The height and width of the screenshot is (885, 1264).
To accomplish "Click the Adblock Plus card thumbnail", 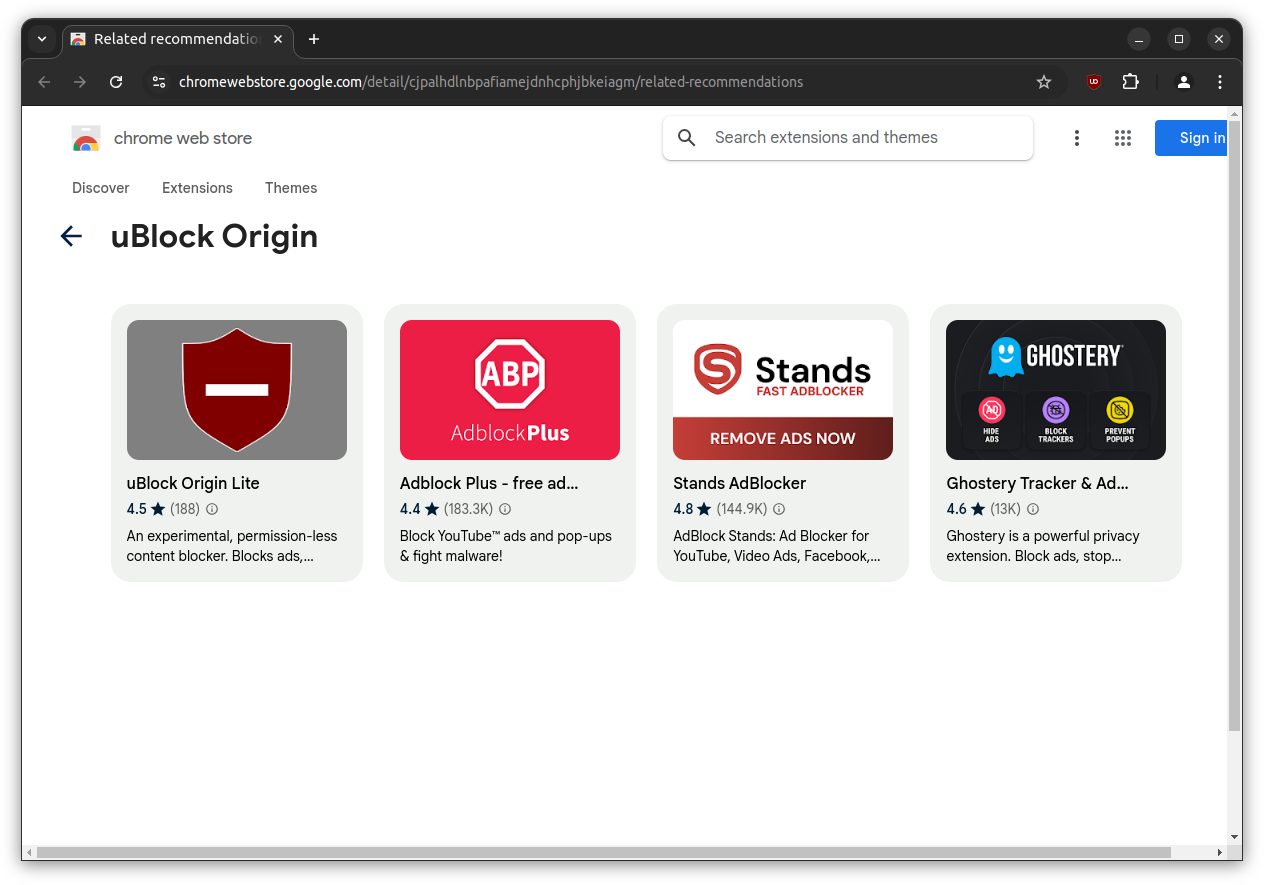I will [509, 390].
